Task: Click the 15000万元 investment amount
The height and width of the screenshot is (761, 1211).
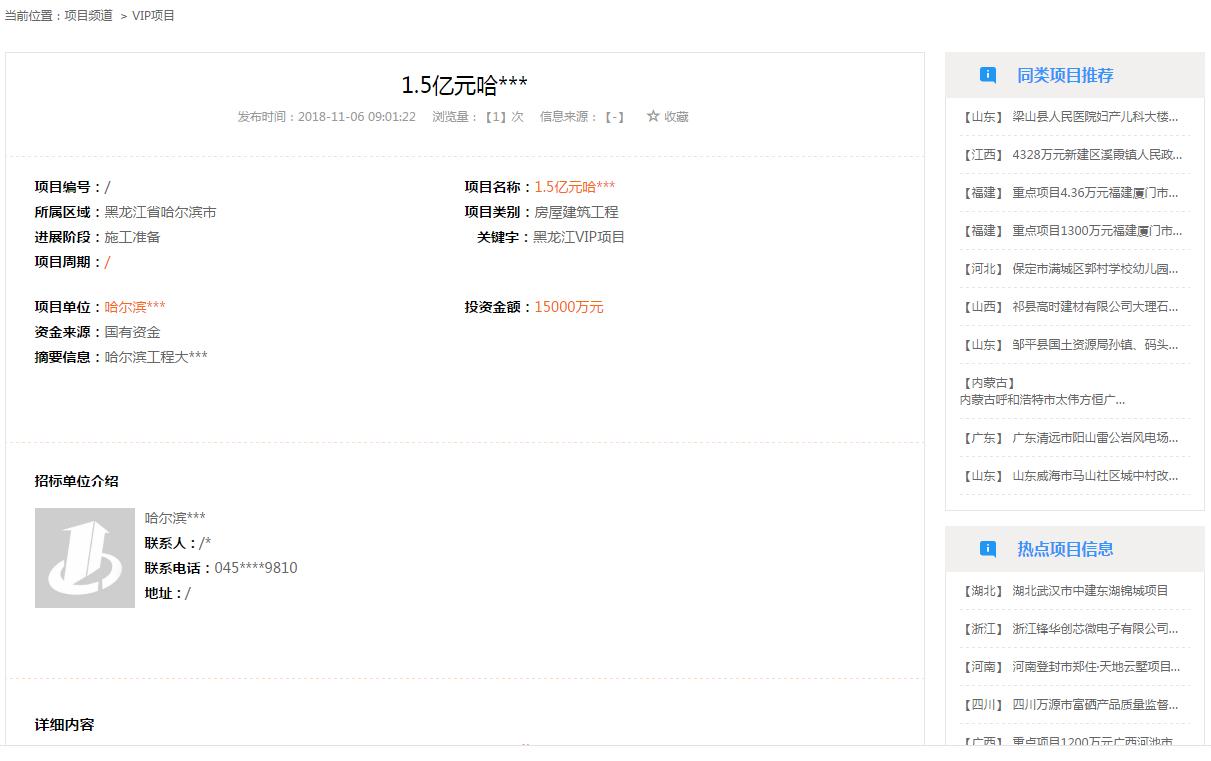Action: click(569, 306)
